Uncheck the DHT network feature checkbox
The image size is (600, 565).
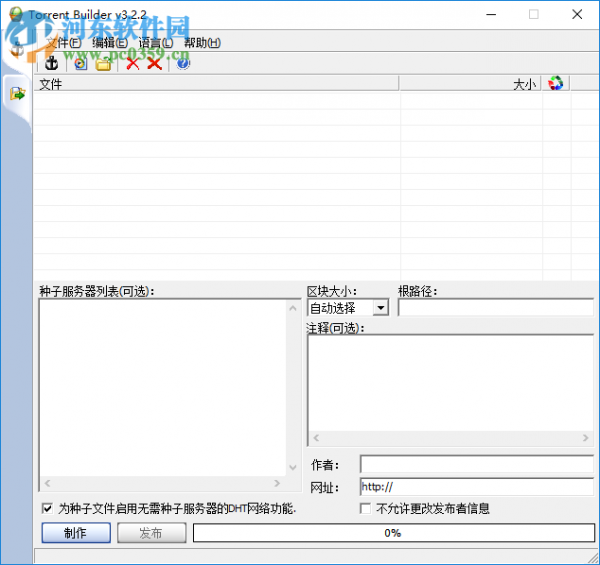(47, 508)
